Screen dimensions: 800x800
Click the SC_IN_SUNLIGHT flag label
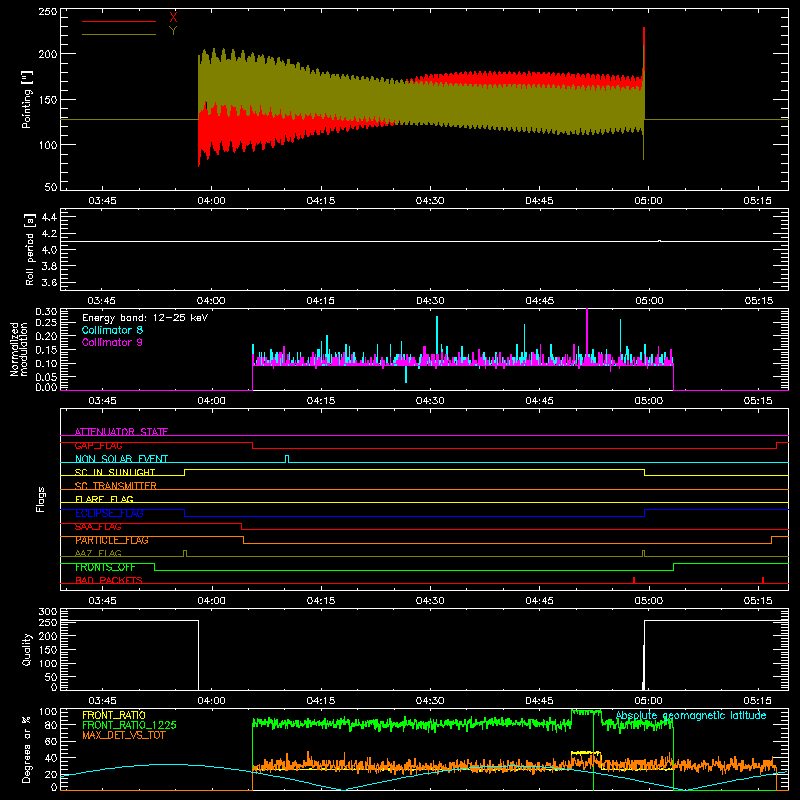point(115,472)
